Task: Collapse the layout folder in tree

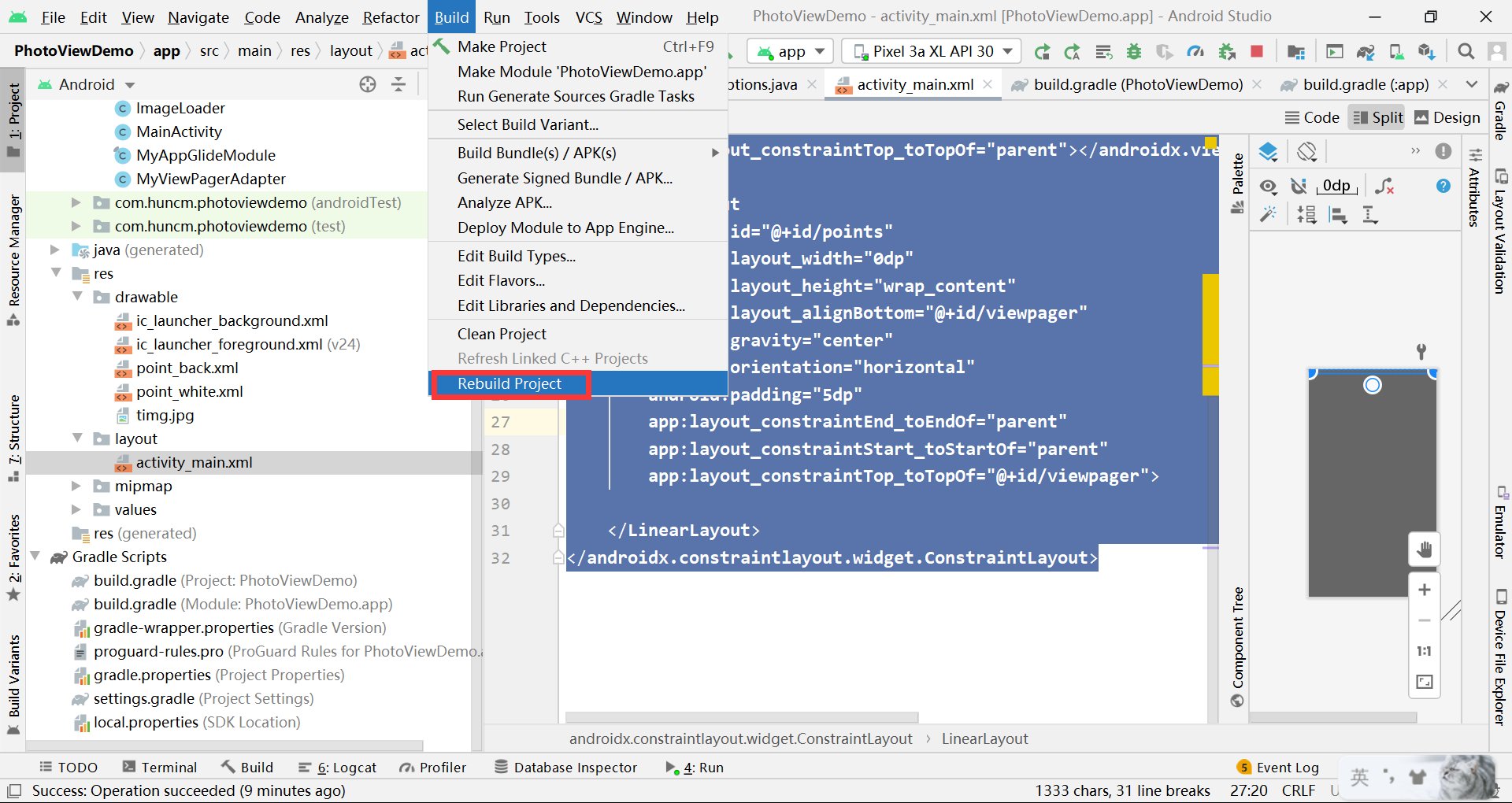Action: click(77, 439)
